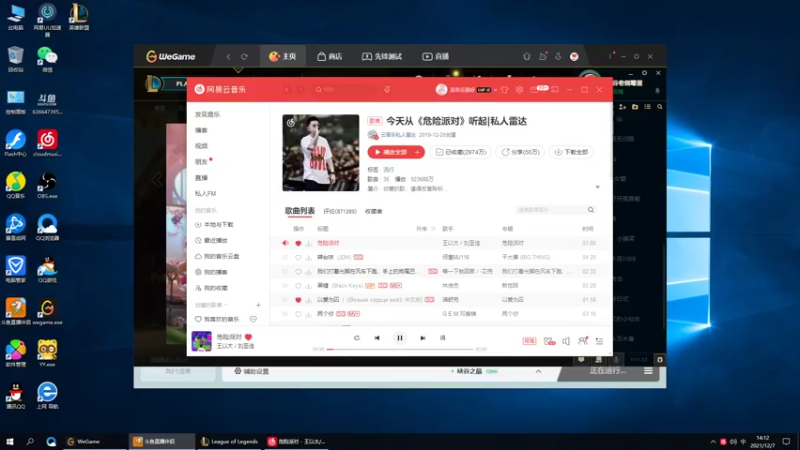This screenshot has height=450, width=800.
Task: Switch to comments tab (871289)
Action: (x=340, y=211)
